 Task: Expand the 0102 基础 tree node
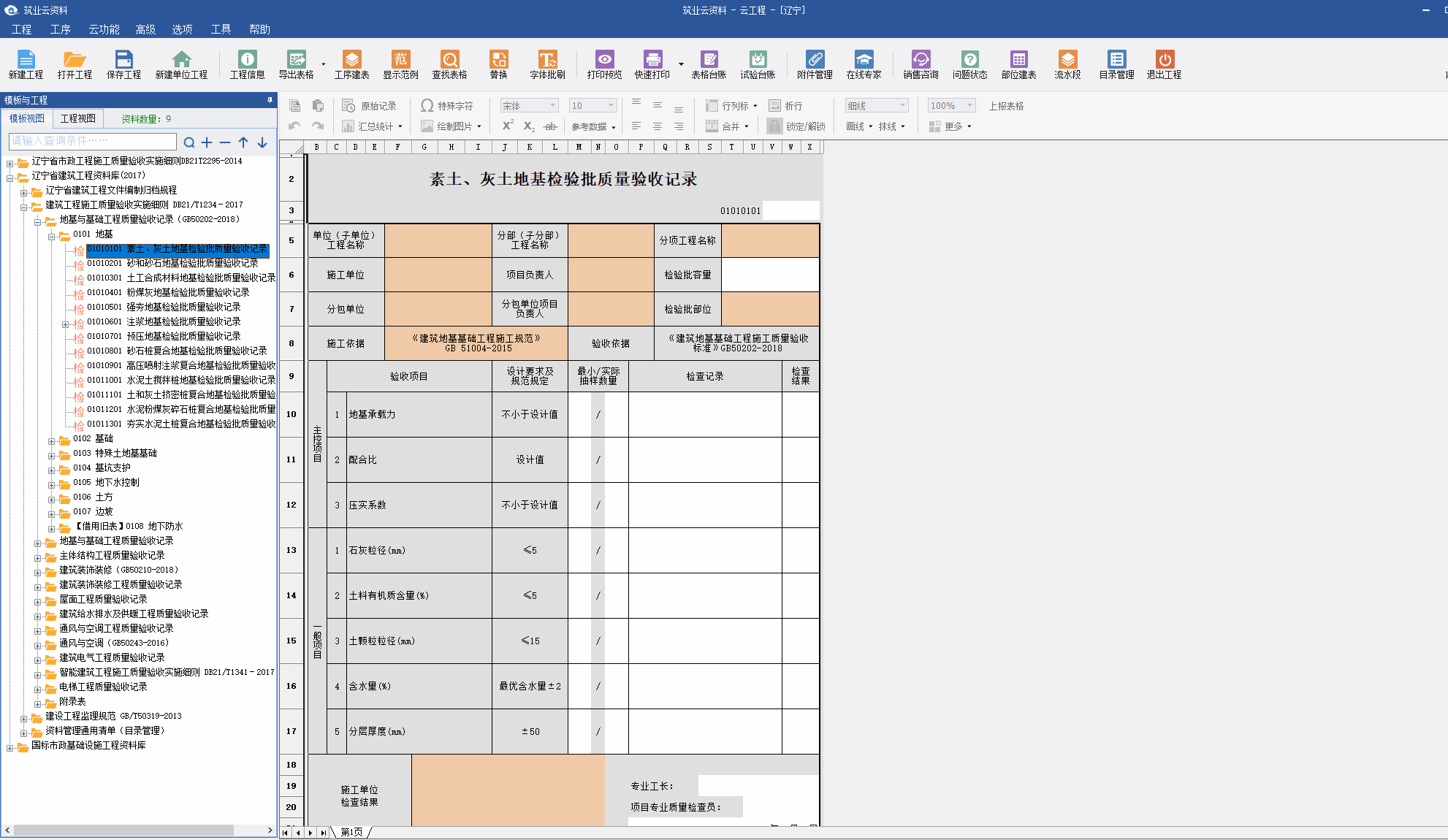click(50, 438)
